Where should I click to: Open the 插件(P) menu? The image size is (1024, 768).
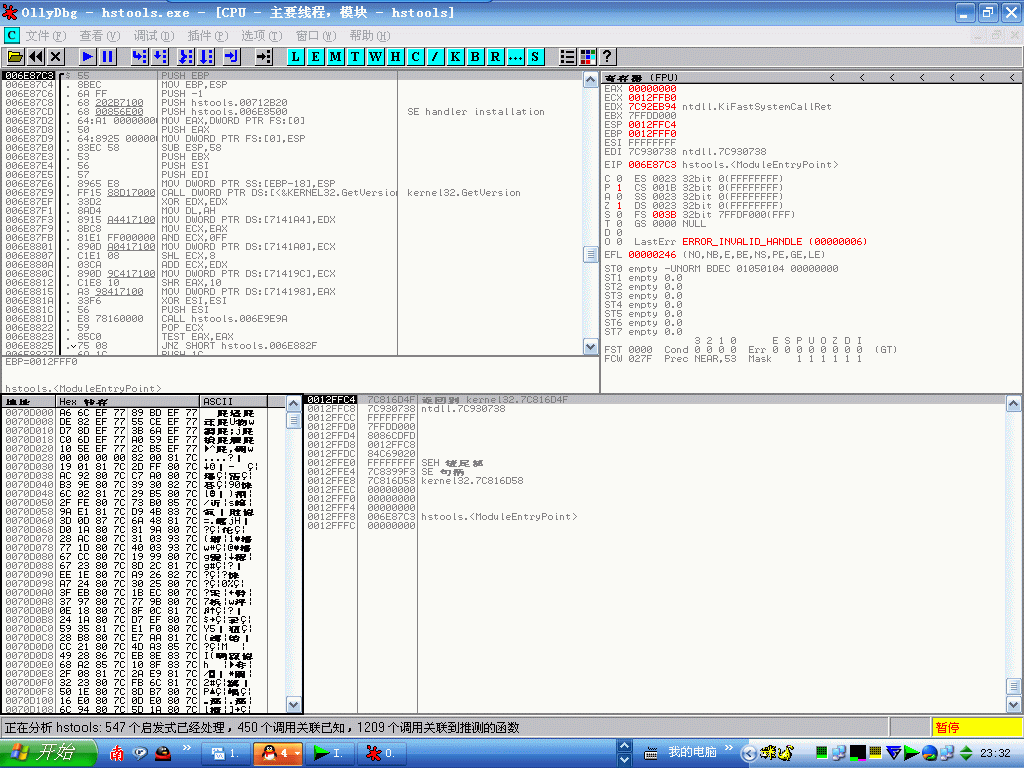[x=208, y=35]
